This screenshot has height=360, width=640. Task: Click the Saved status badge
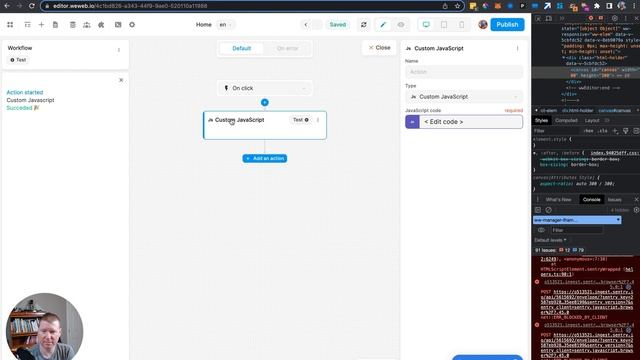[x=338, y=25]
